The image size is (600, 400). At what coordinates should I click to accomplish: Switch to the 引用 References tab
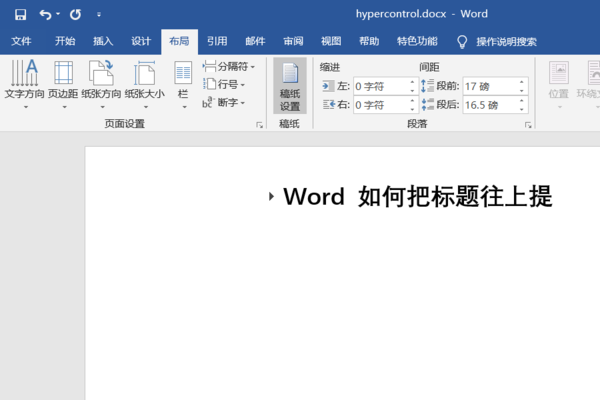[x=217, y=42]
